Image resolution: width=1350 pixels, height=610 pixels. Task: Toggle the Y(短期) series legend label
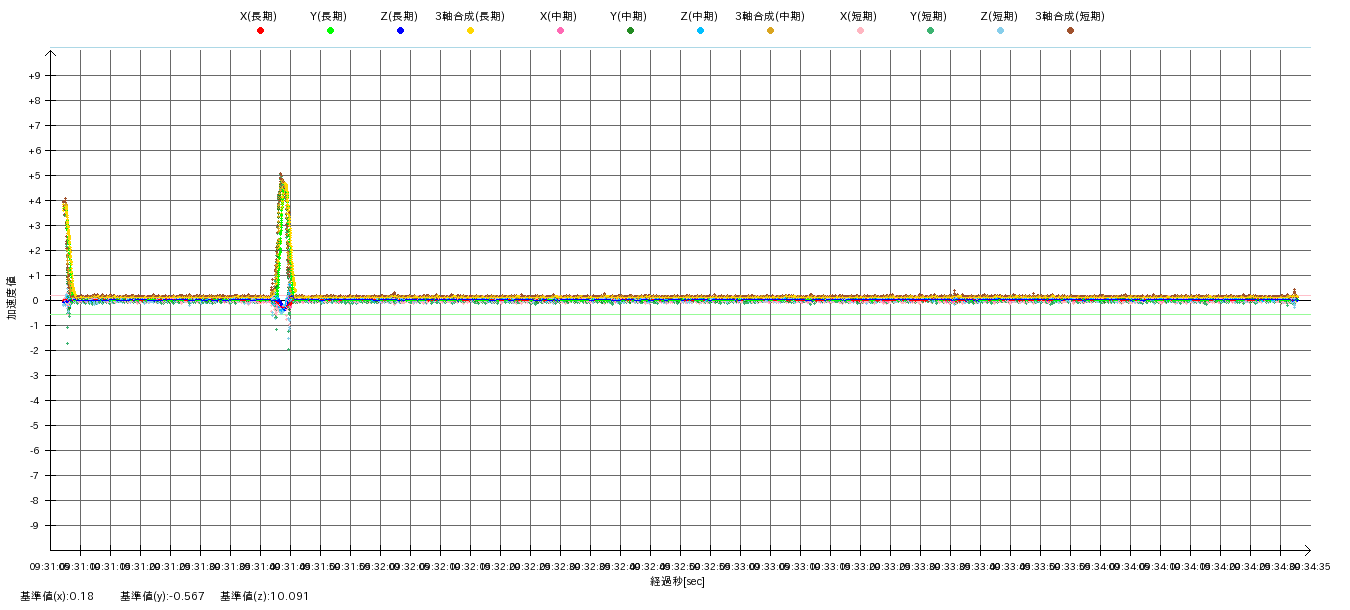point(929,16)
